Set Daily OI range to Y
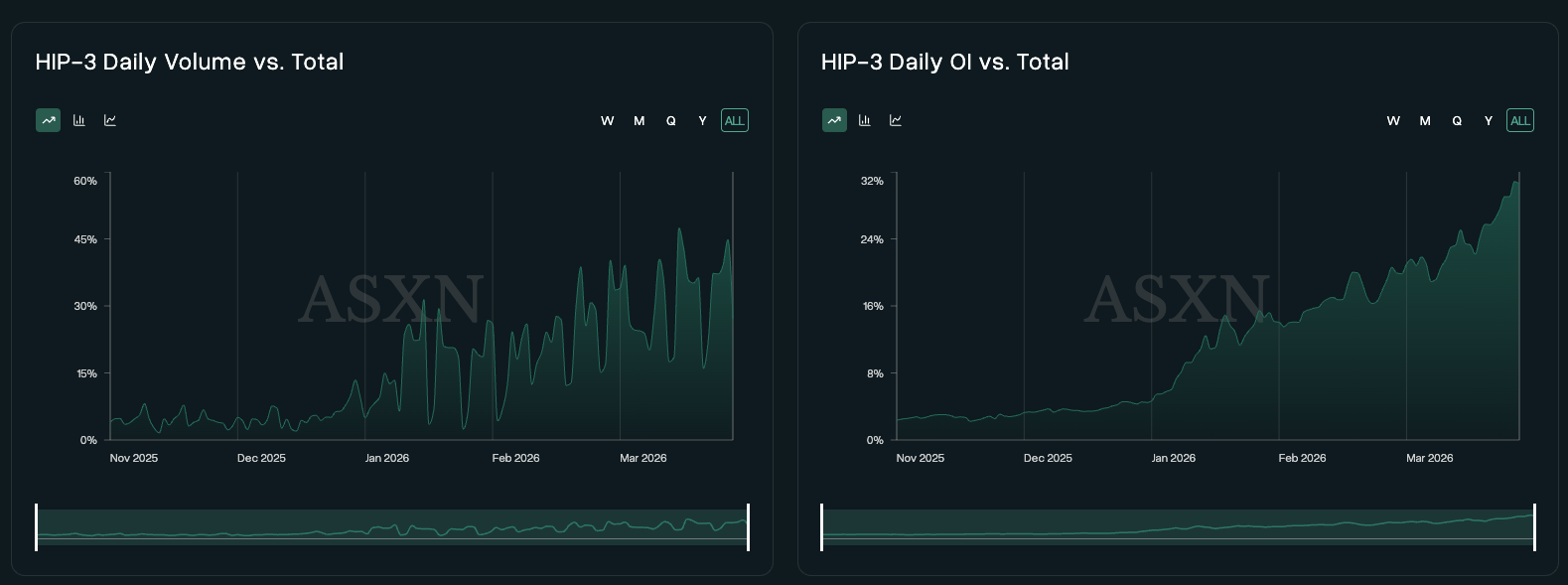 (x=1489, y=120)
